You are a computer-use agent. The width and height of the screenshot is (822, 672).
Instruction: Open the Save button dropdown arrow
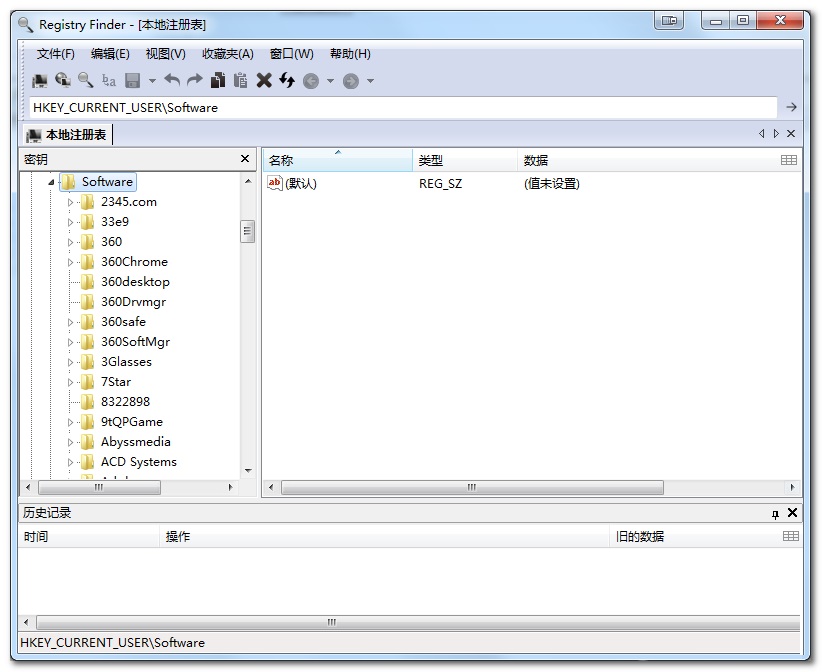pyautogui.click(x=152, y=81)
